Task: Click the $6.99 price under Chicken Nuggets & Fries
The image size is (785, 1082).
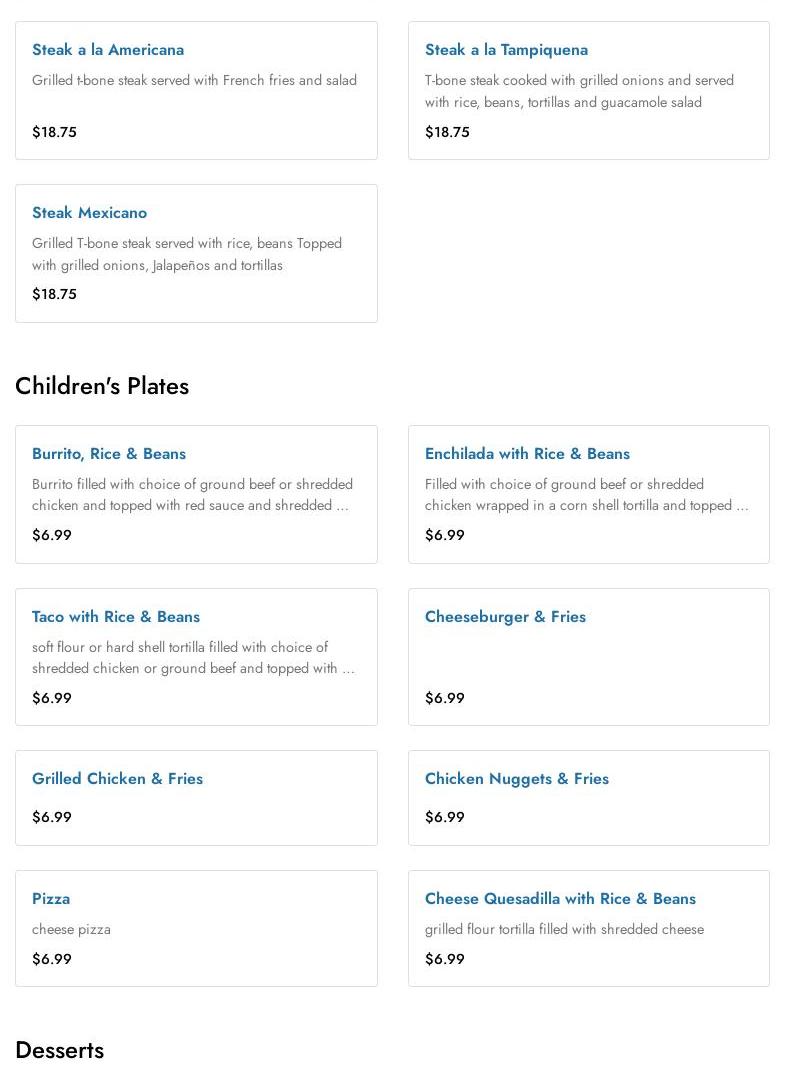Action: click(x=445, y=817)
